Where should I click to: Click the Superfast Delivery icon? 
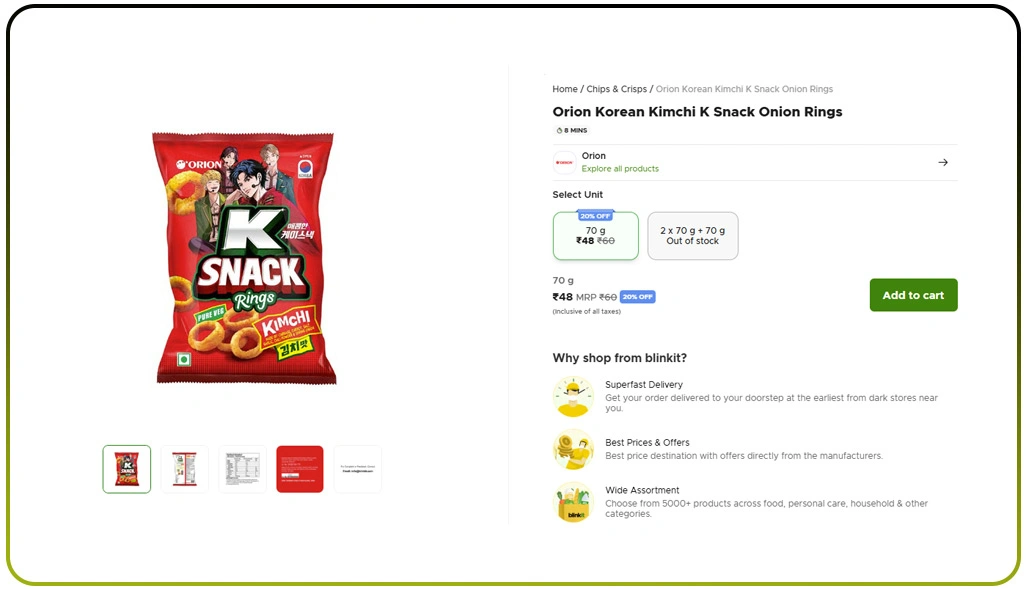click(x=573, y=397)
